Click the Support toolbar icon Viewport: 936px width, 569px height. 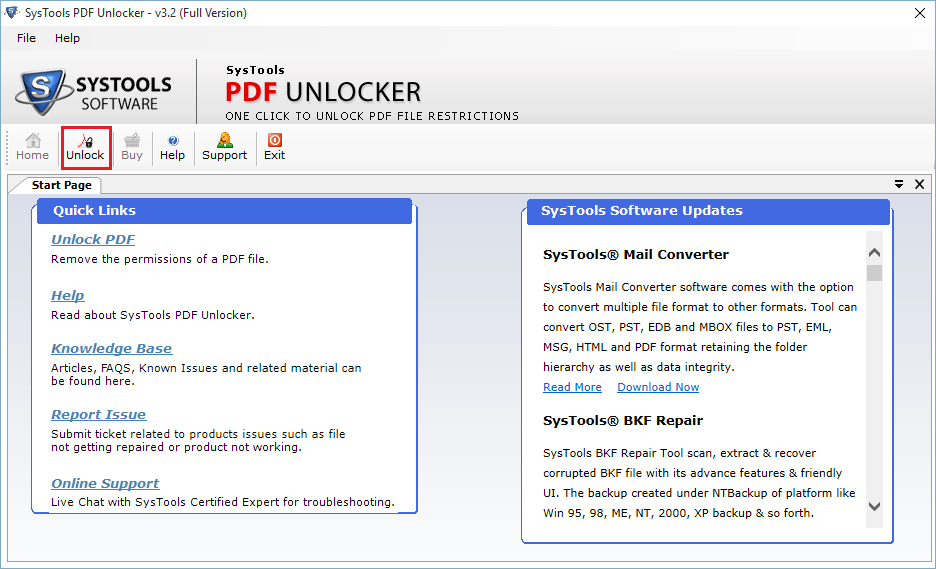pos(224,147)
